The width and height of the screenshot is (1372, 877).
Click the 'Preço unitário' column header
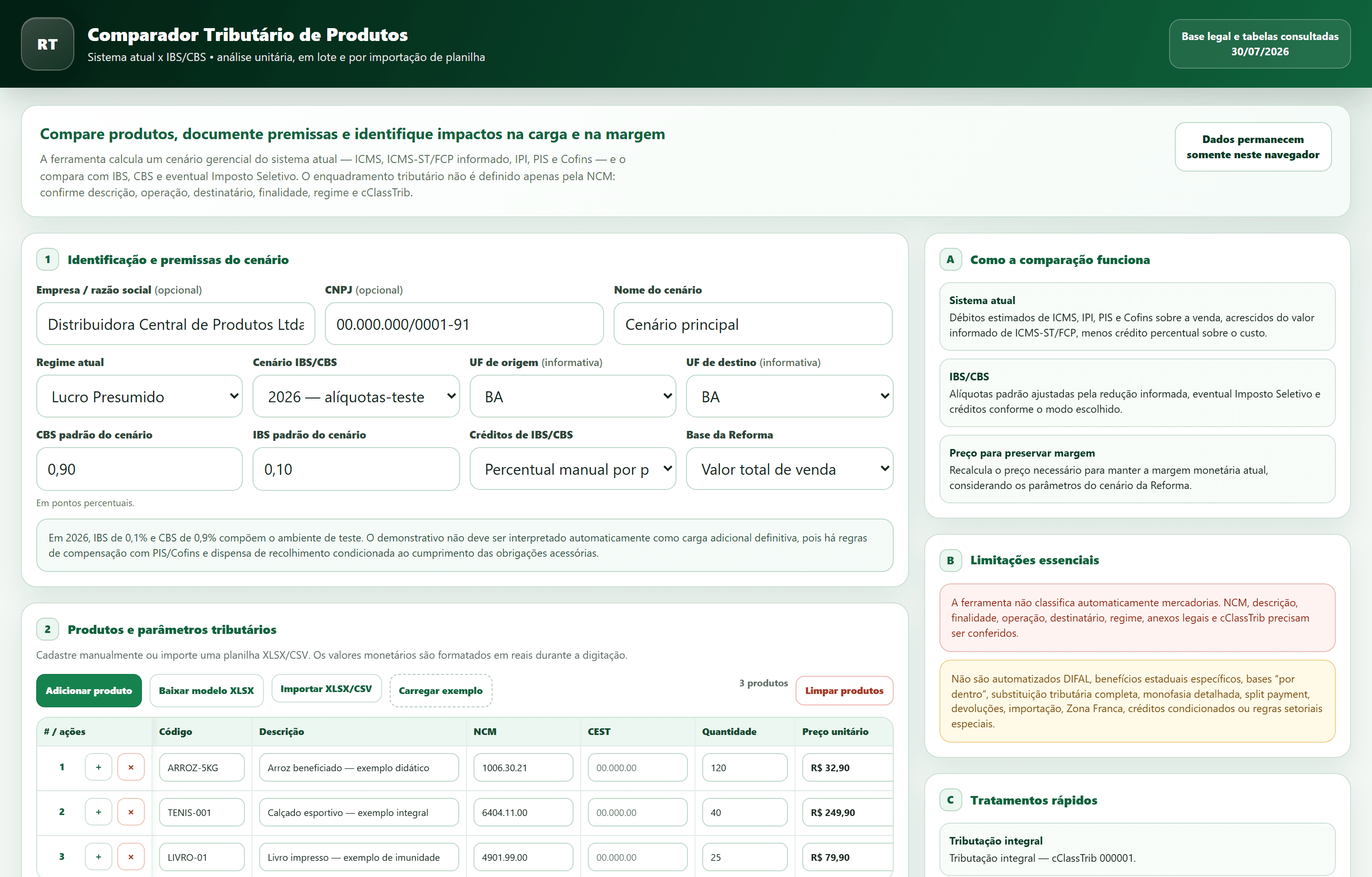point(835,731)
